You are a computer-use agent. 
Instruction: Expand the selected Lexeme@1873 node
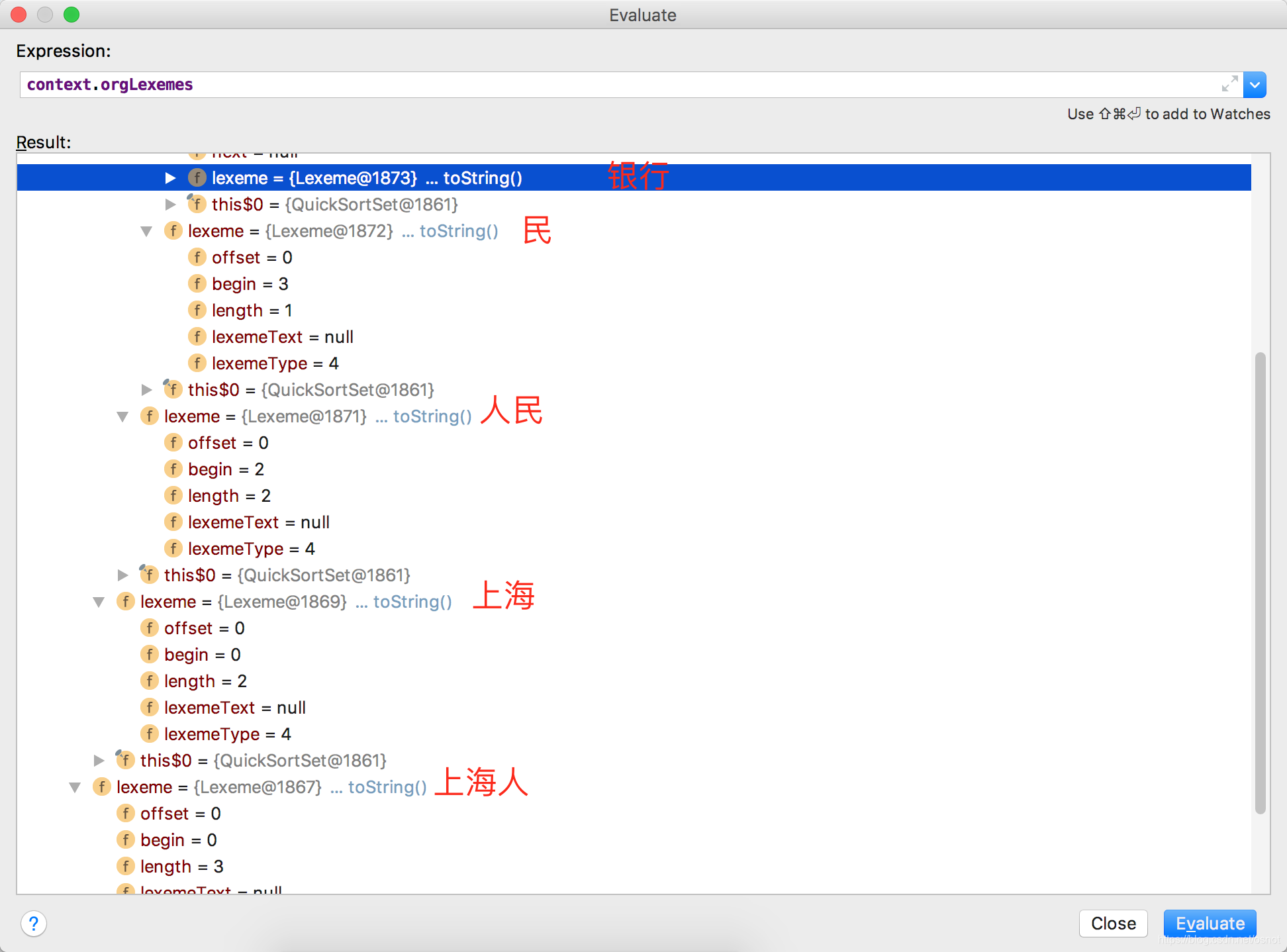pyautogui.click(x=170, y=177)
